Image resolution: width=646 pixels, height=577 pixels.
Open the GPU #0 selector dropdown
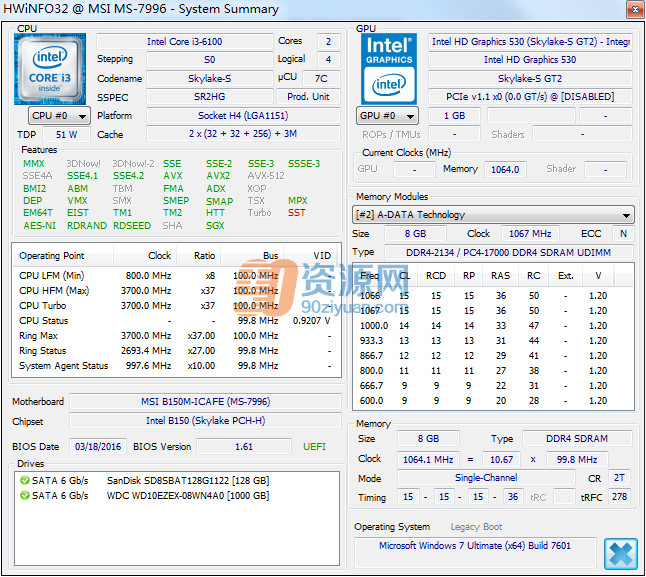(x=387, y=116)
